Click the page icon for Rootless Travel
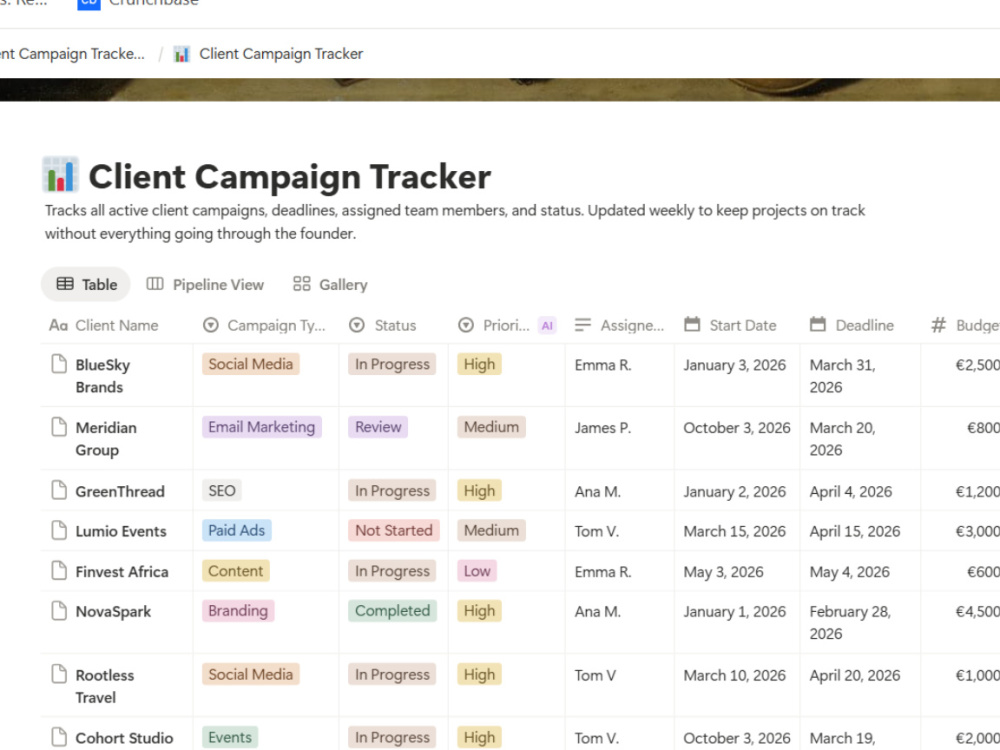Image resolution: width=1000 pixels, height=750 pixels. 59,674
